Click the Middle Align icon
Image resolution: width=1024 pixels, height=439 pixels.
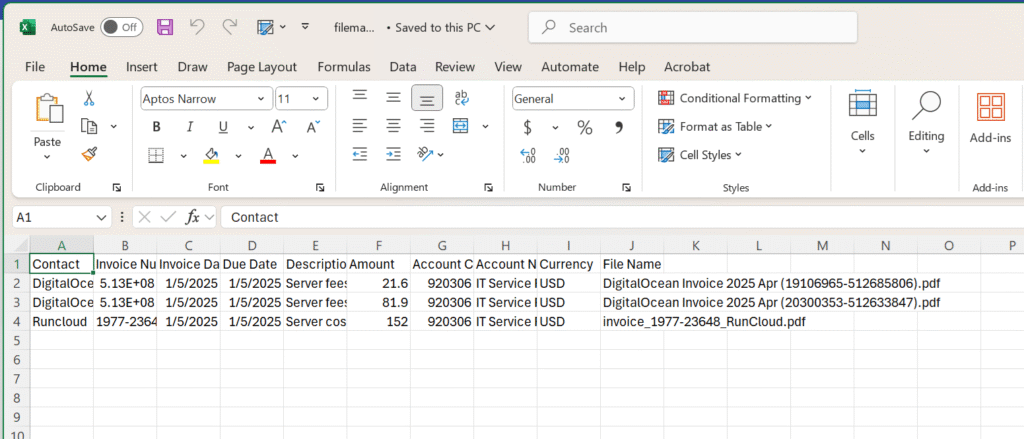click(x=393, y=98)
